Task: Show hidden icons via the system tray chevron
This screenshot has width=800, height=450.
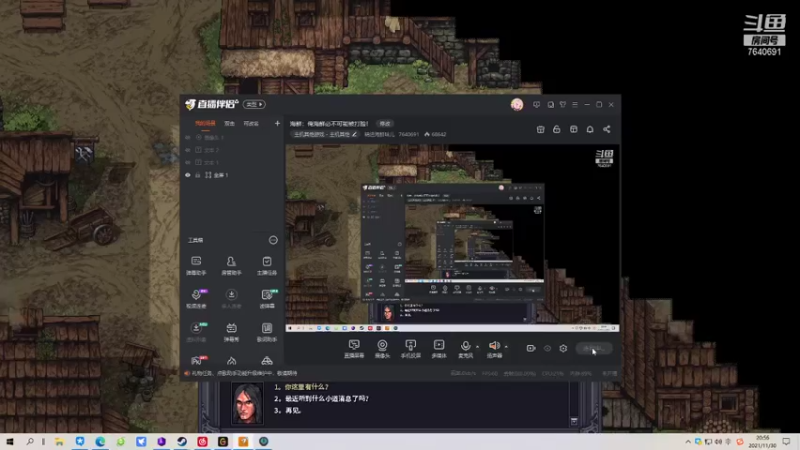Action: point(688,441)
